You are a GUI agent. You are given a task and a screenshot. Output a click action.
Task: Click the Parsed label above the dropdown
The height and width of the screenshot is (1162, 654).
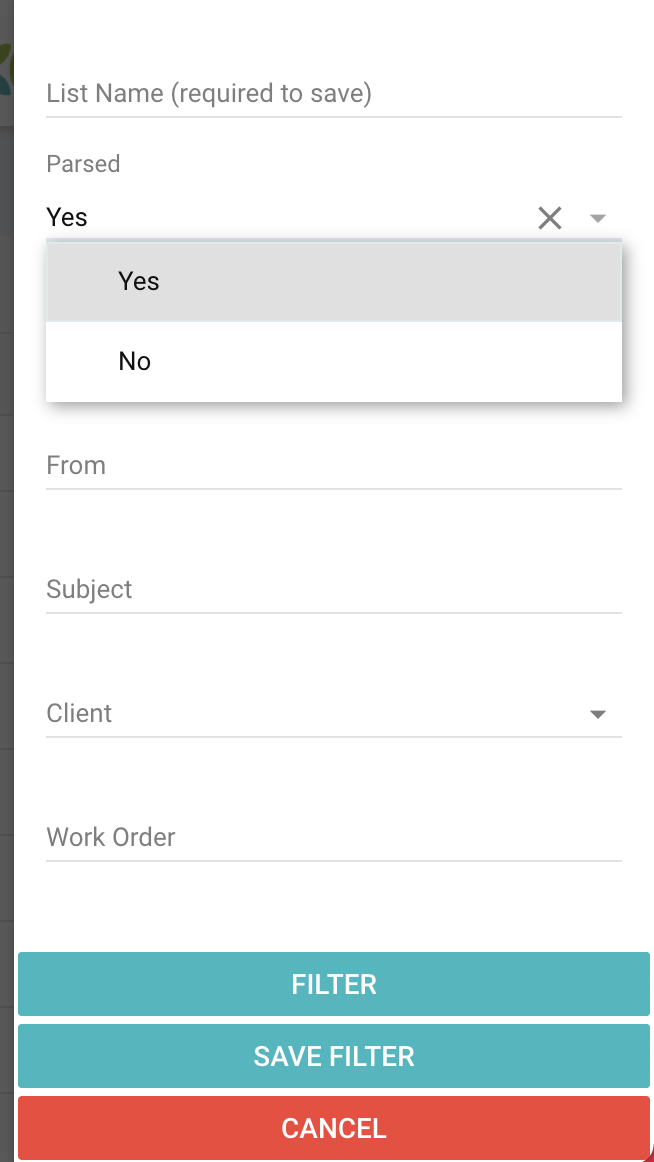pos(83,164)
